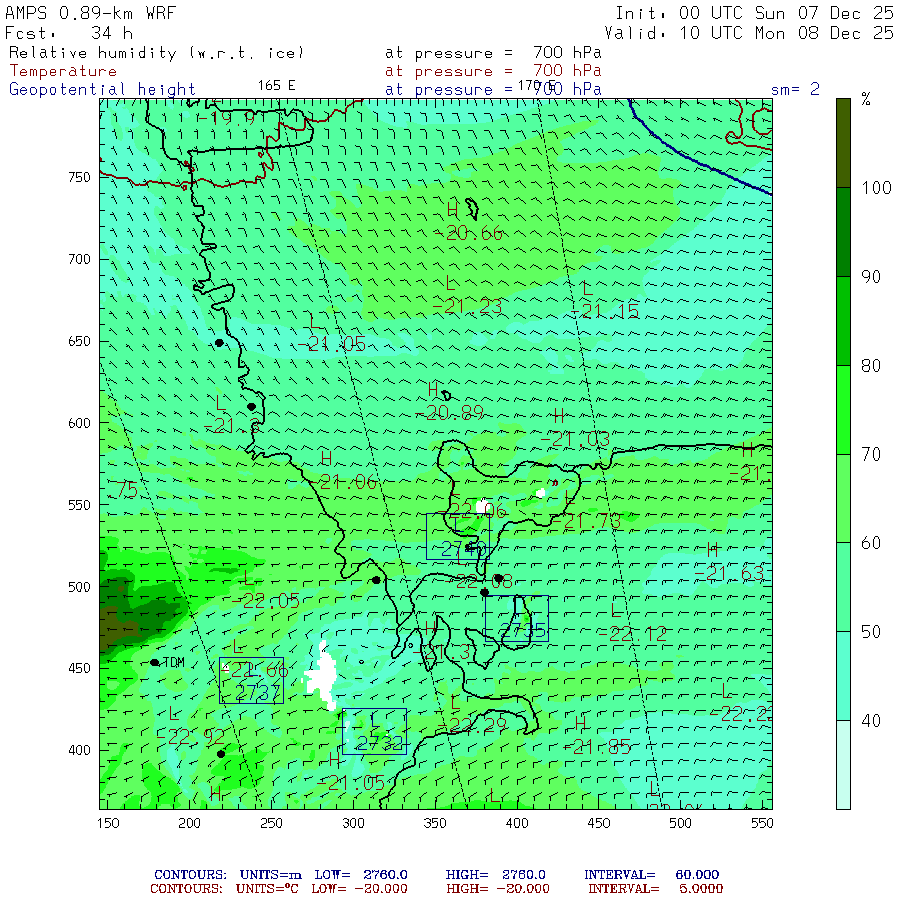Click the '100' colorbar tick label
This screenshot has height=900, width=900.
coord(876,188)
